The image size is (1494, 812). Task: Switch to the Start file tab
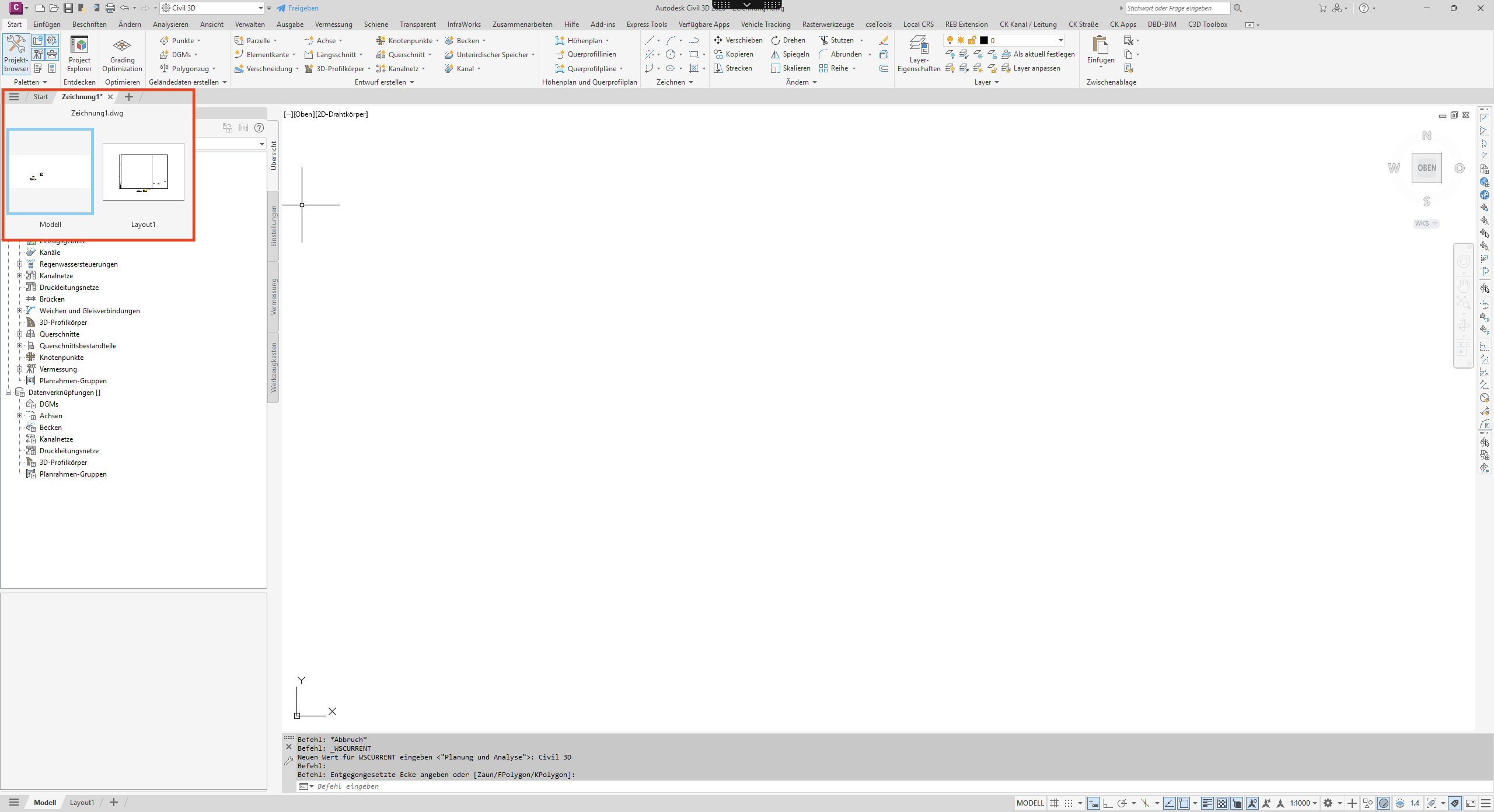coord(41,97)
